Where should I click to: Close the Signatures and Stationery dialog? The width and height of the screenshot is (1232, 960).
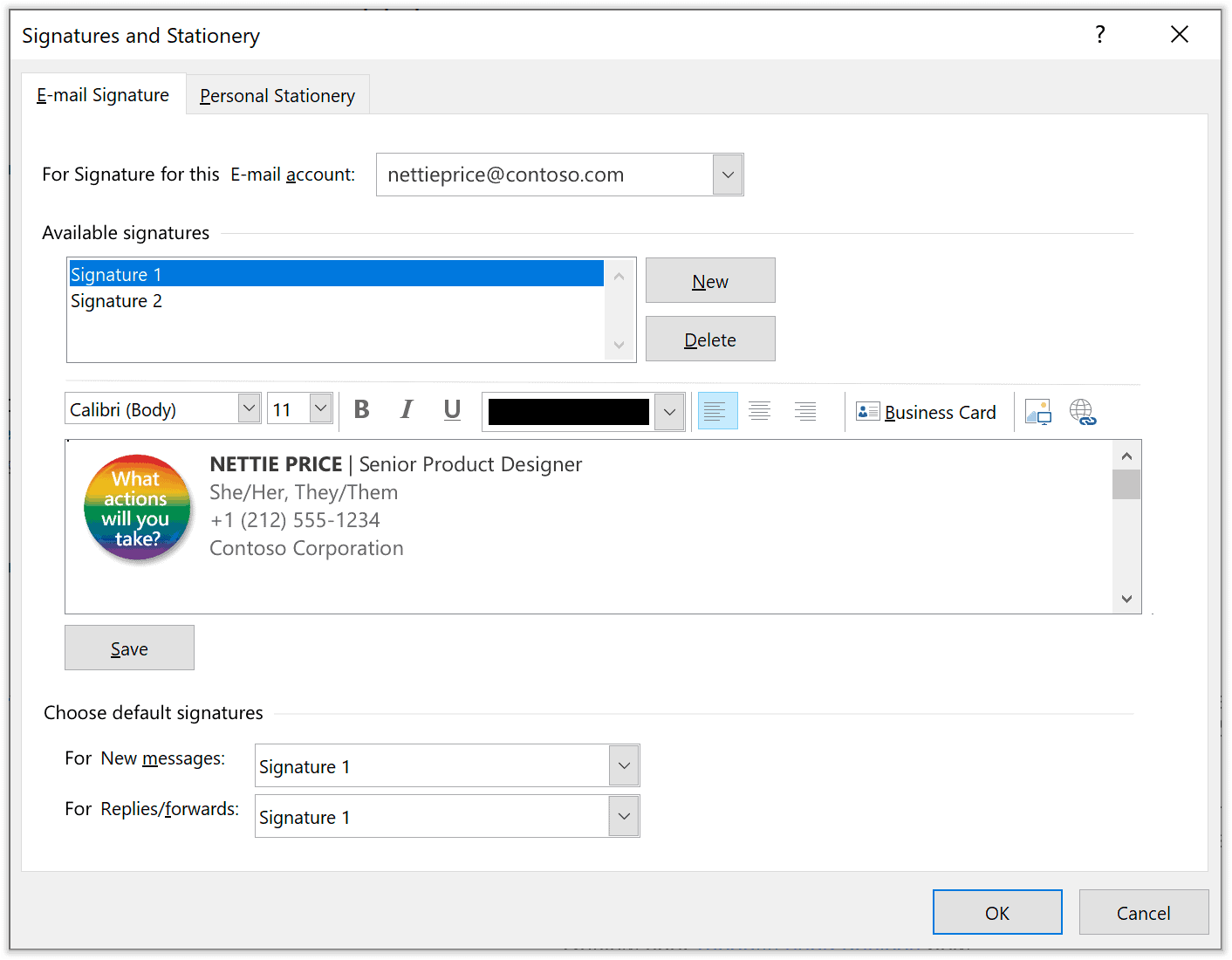(1180, 34)
